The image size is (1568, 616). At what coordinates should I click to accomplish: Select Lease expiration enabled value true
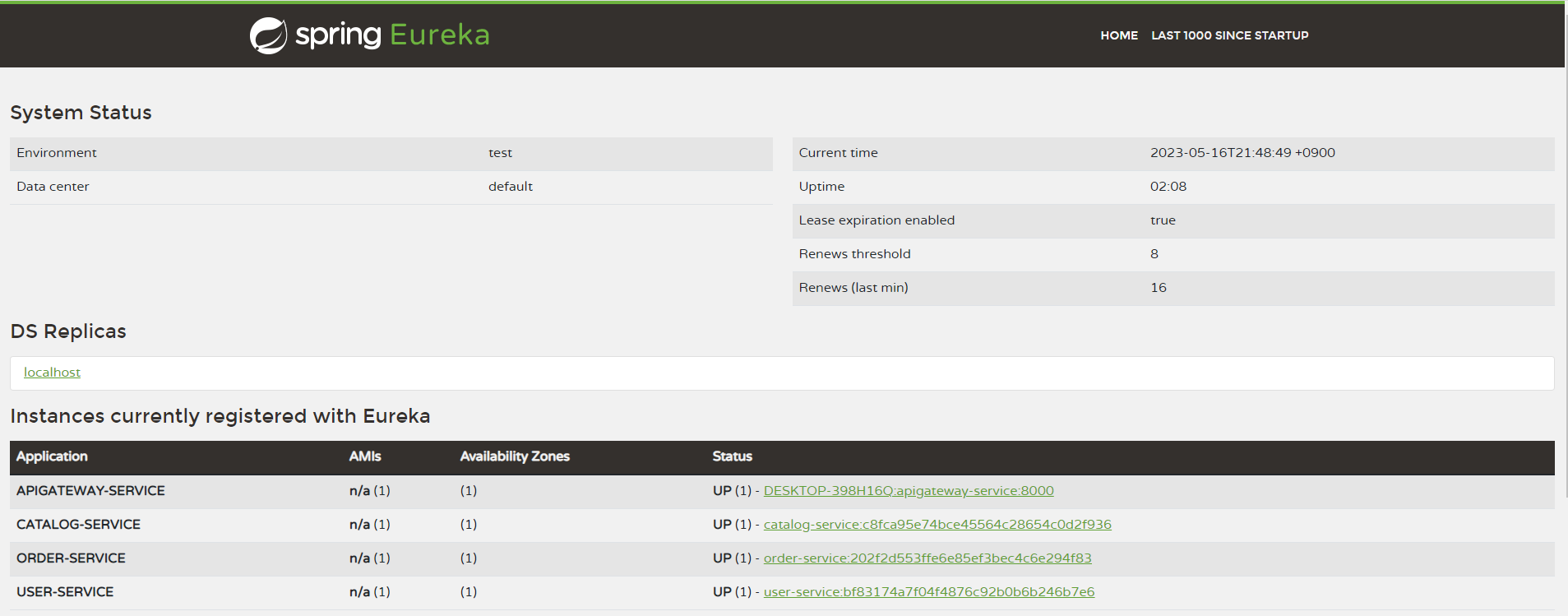(1163, 220)
